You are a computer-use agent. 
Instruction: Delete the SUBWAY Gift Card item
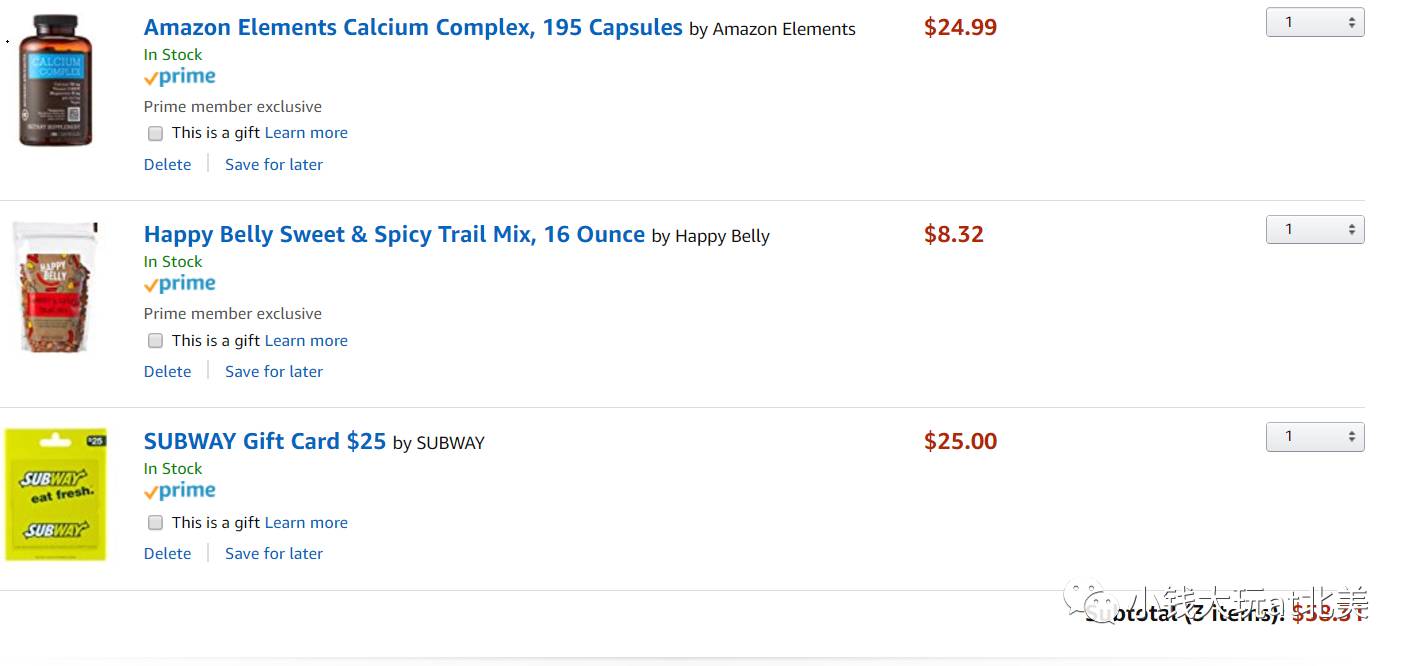coord(167,554)
